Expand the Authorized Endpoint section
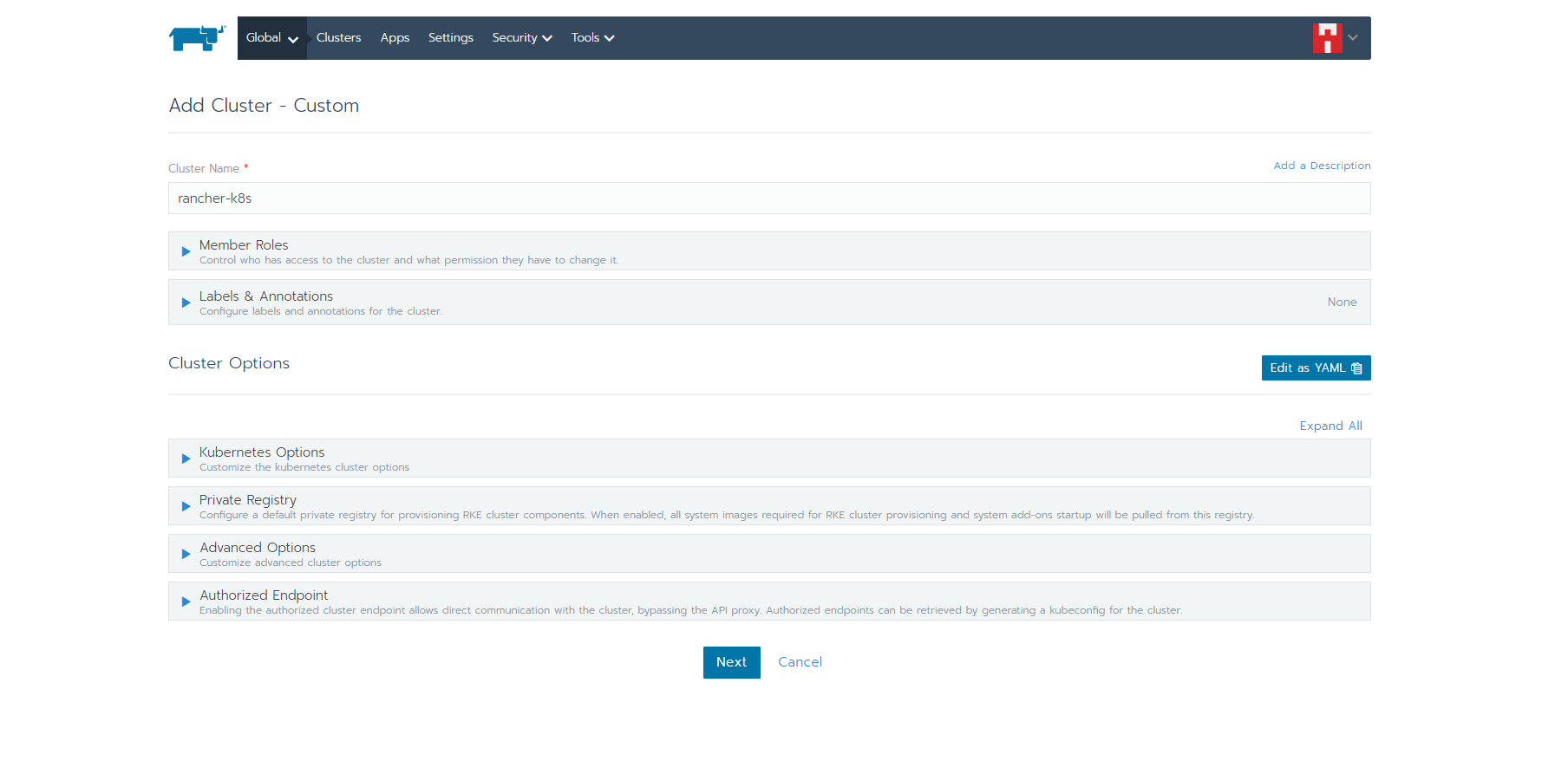The height and width of the screenshot is (774, 1568). coord(769,602)
